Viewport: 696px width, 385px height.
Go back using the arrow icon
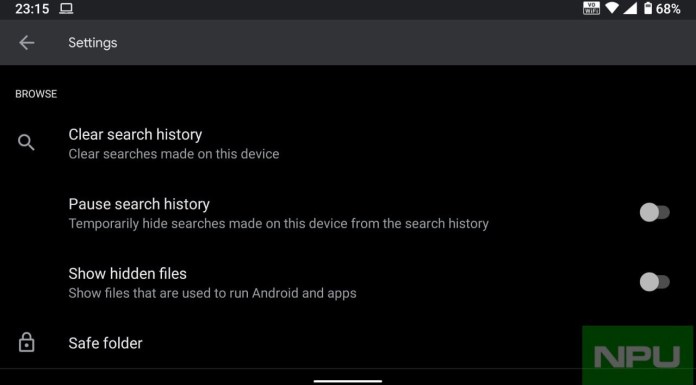click(x=27, y=43)
